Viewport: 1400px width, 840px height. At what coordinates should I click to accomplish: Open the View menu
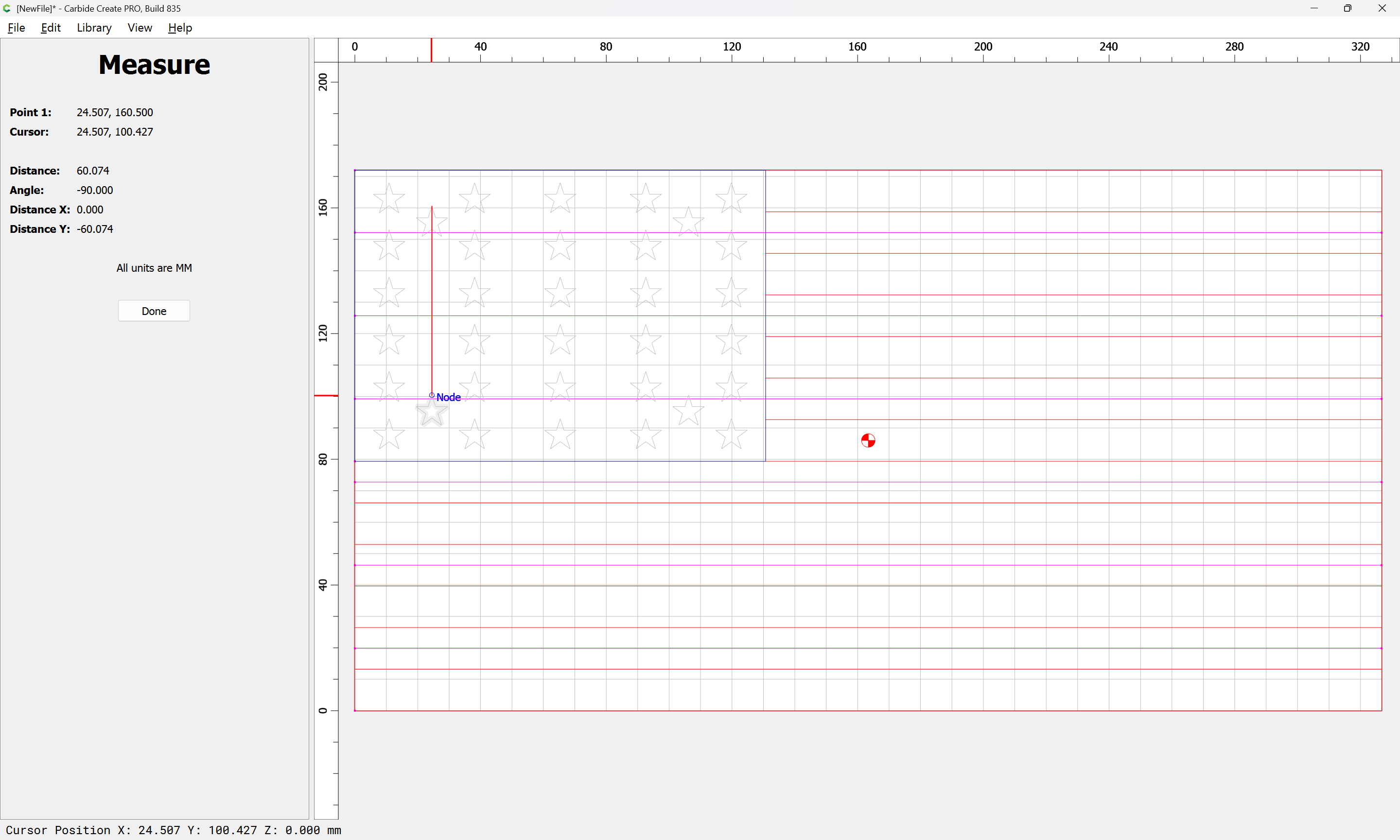point(139,28)
